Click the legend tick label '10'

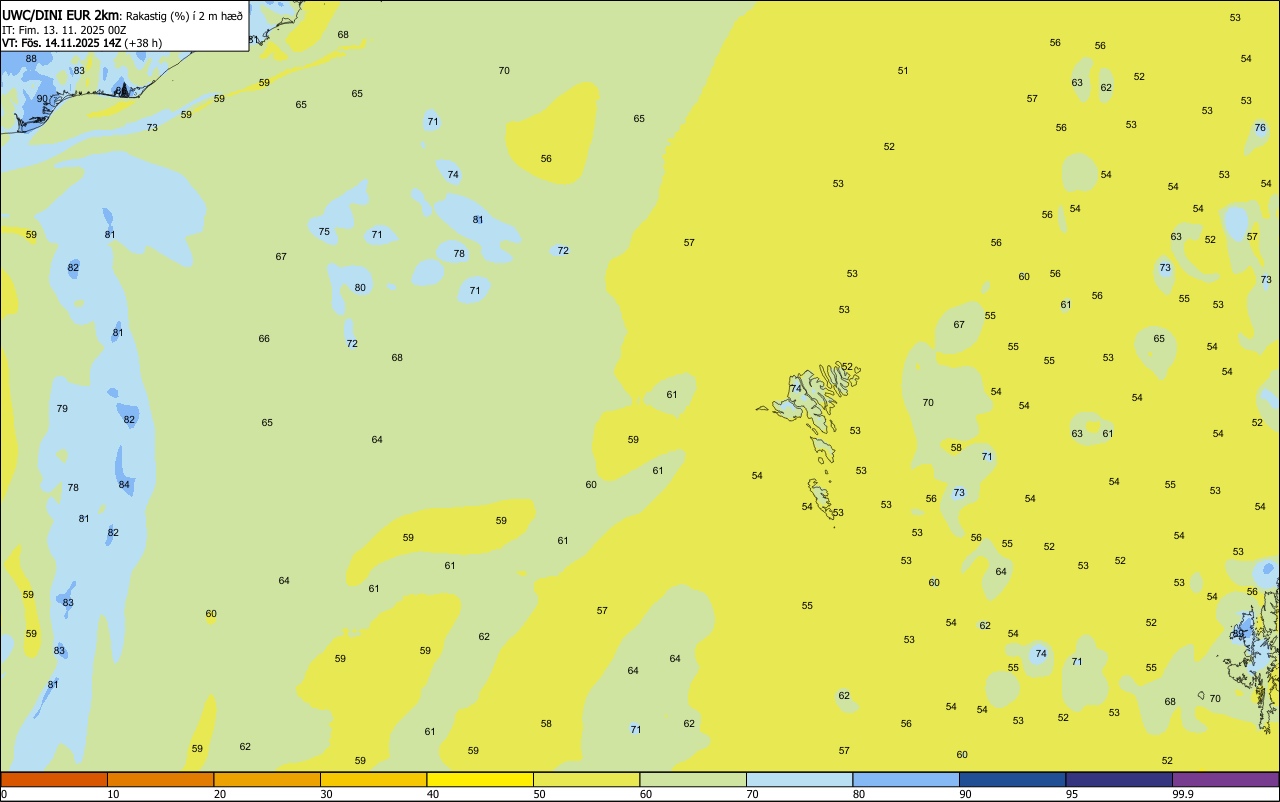click(x=113, y=794)
